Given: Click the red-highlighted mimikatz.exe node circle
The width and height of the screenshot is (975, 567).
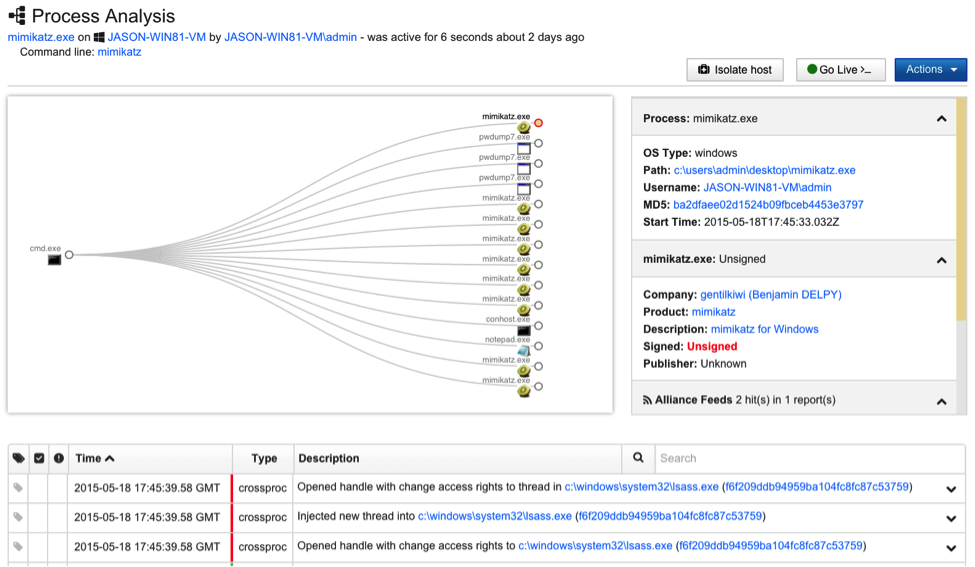Looking at the screenshot, I should pyautogui.click(x=538, y=123).
